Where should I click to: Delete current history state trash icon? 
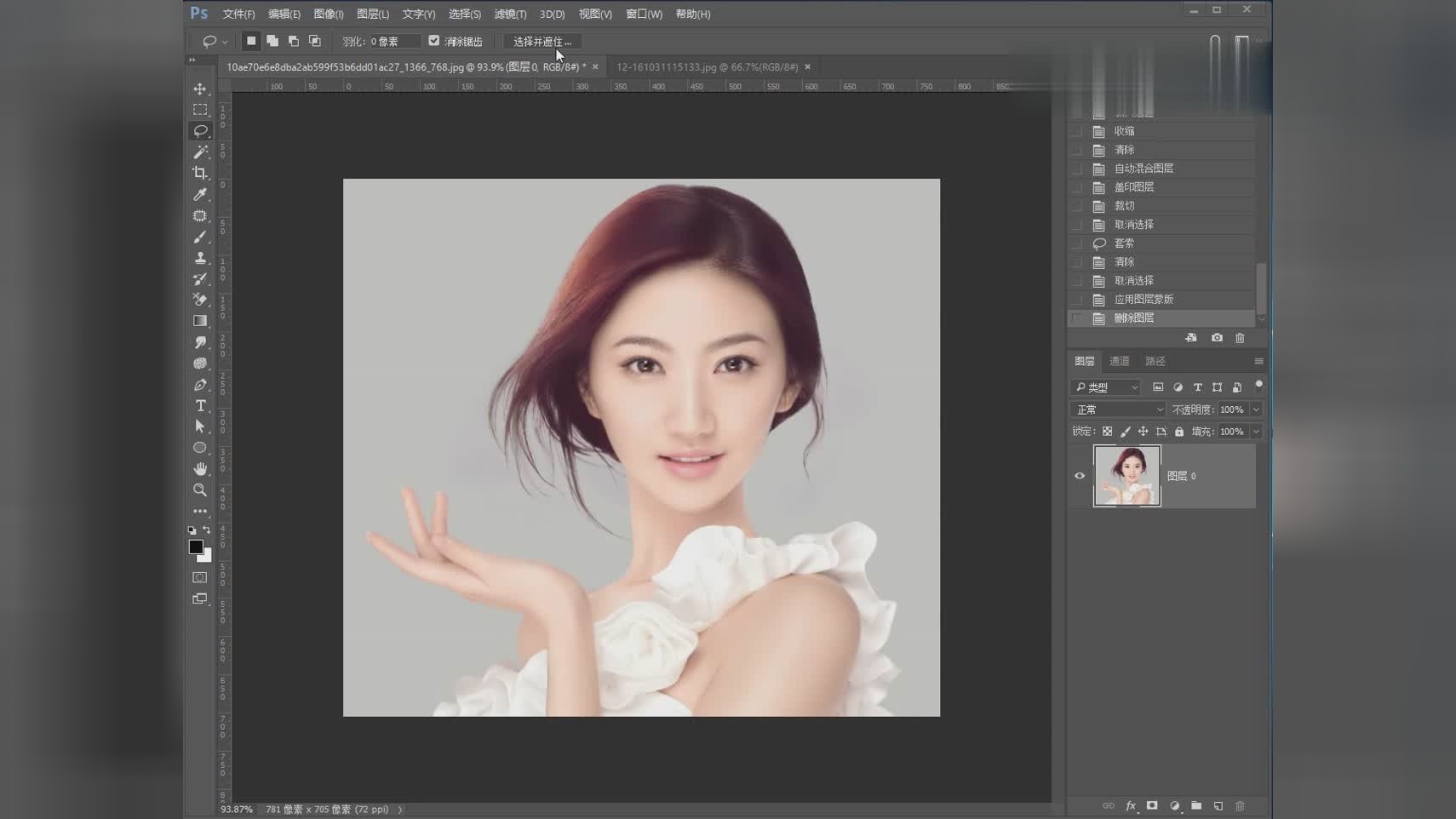pos(1240,338)
